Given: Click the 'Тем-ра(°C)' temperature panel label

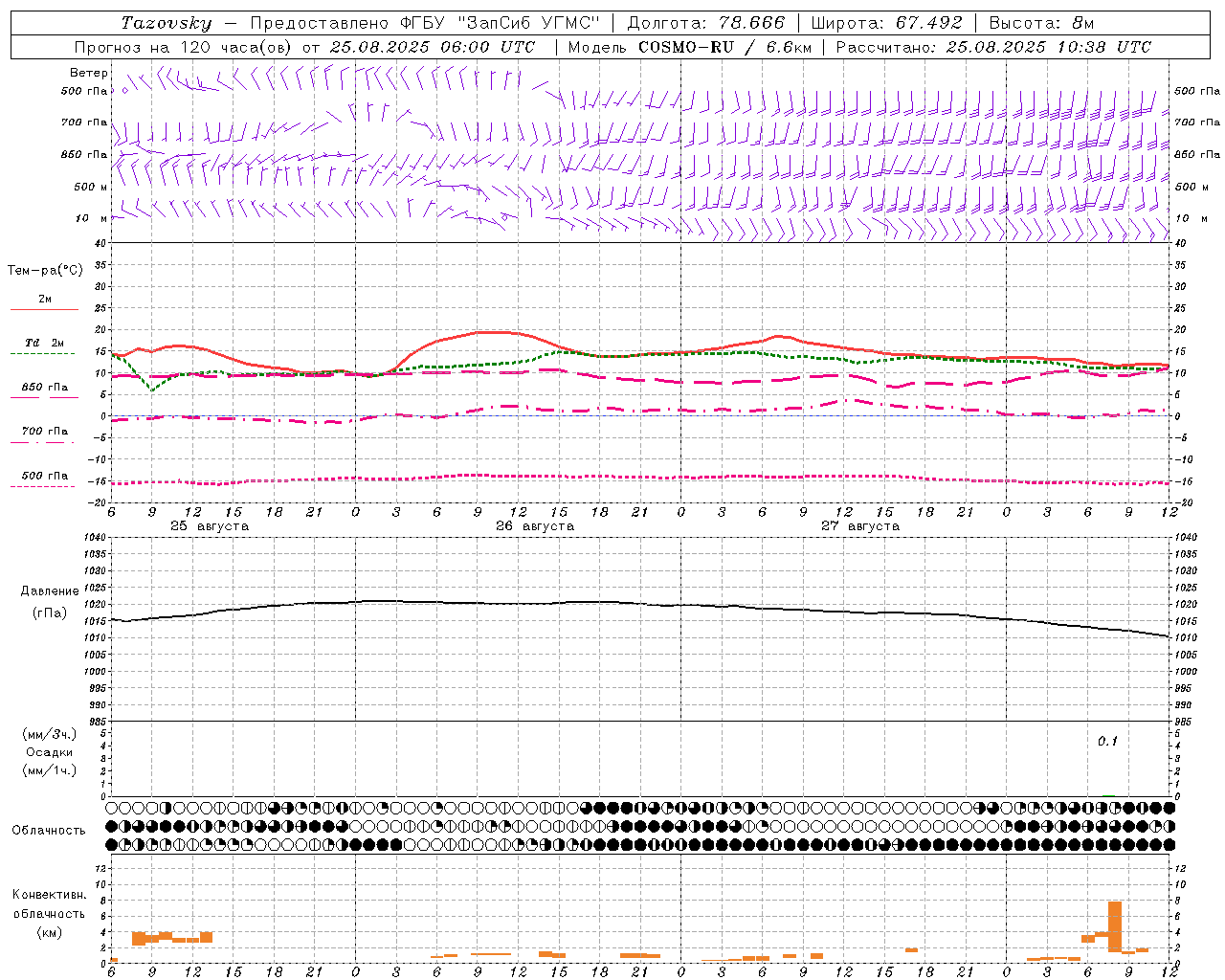Looking at the screenshot, I should [x=45, y=271].
